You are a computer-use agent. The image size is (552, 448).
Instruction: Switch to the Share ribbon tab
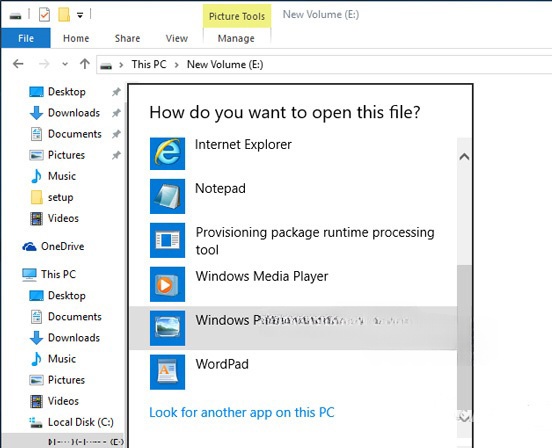pos(127,38)
